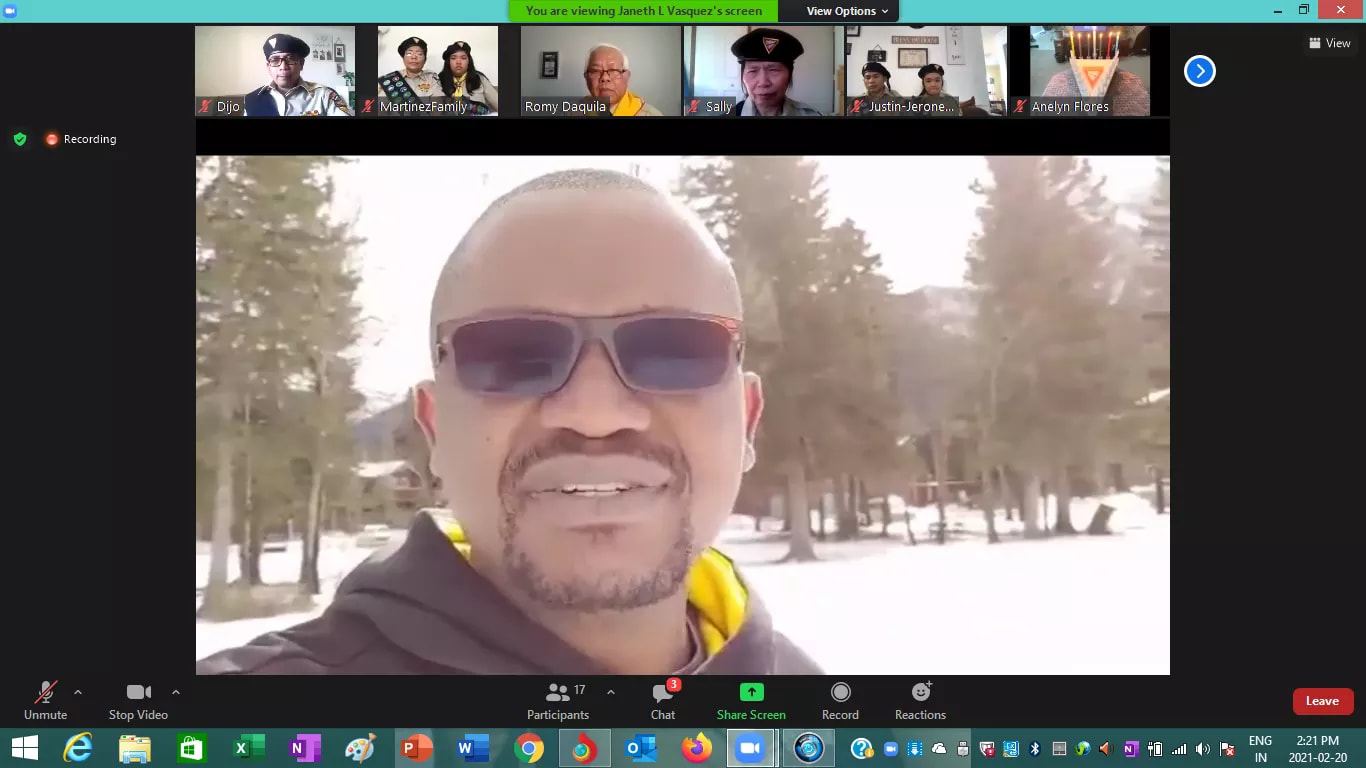Open PowerPoint from the taskbar
Screen dimensions: 1366x768
coord(416,748)
